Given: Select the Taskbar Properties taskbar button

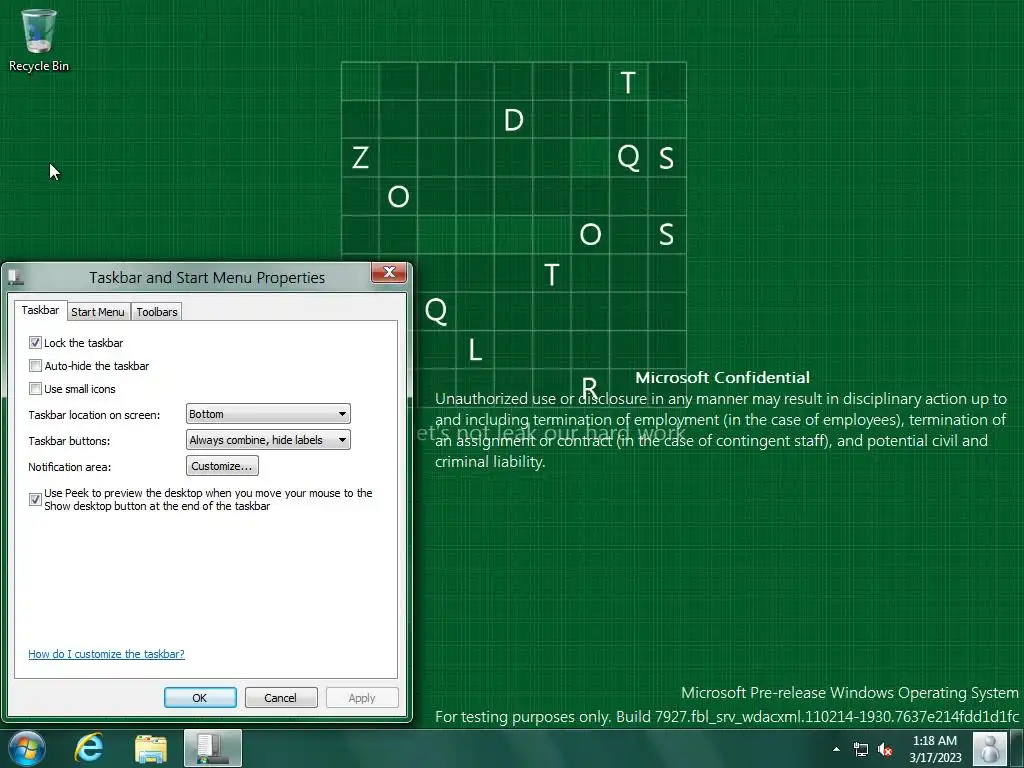Looking at the screenshot, I should [x=213, y=748].
